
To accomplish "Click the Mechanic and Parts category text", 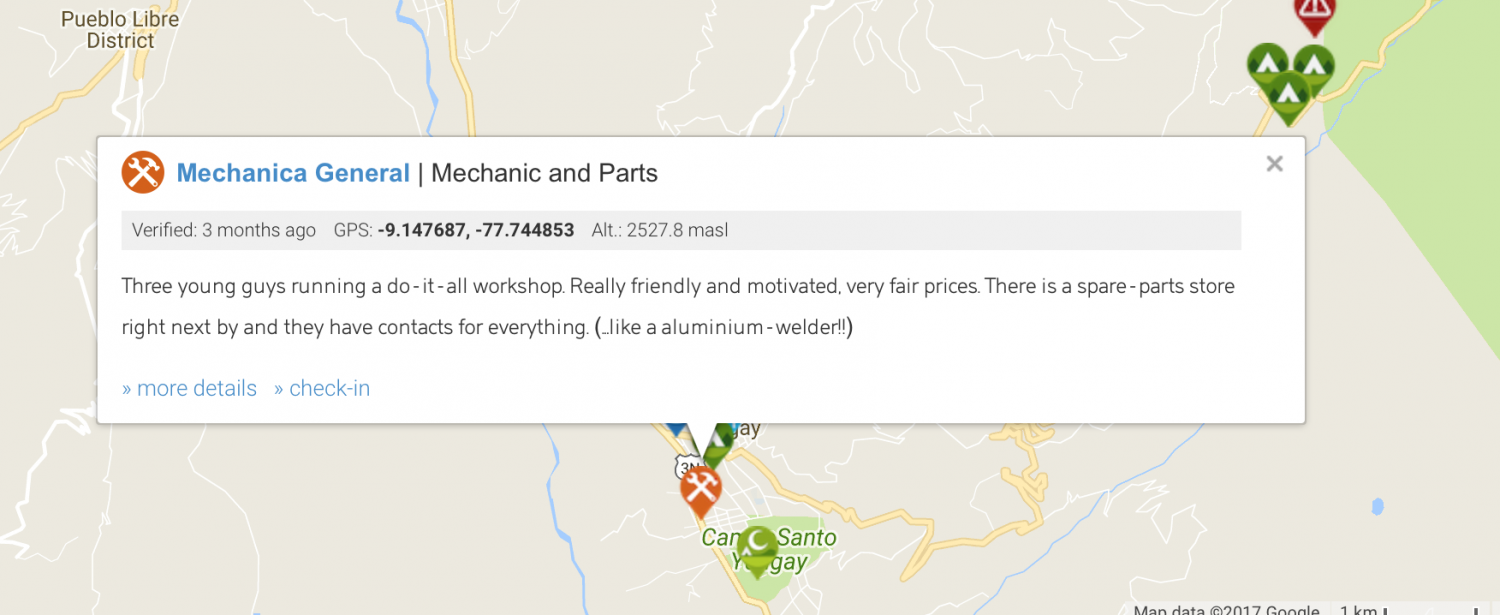I will 544,173.
